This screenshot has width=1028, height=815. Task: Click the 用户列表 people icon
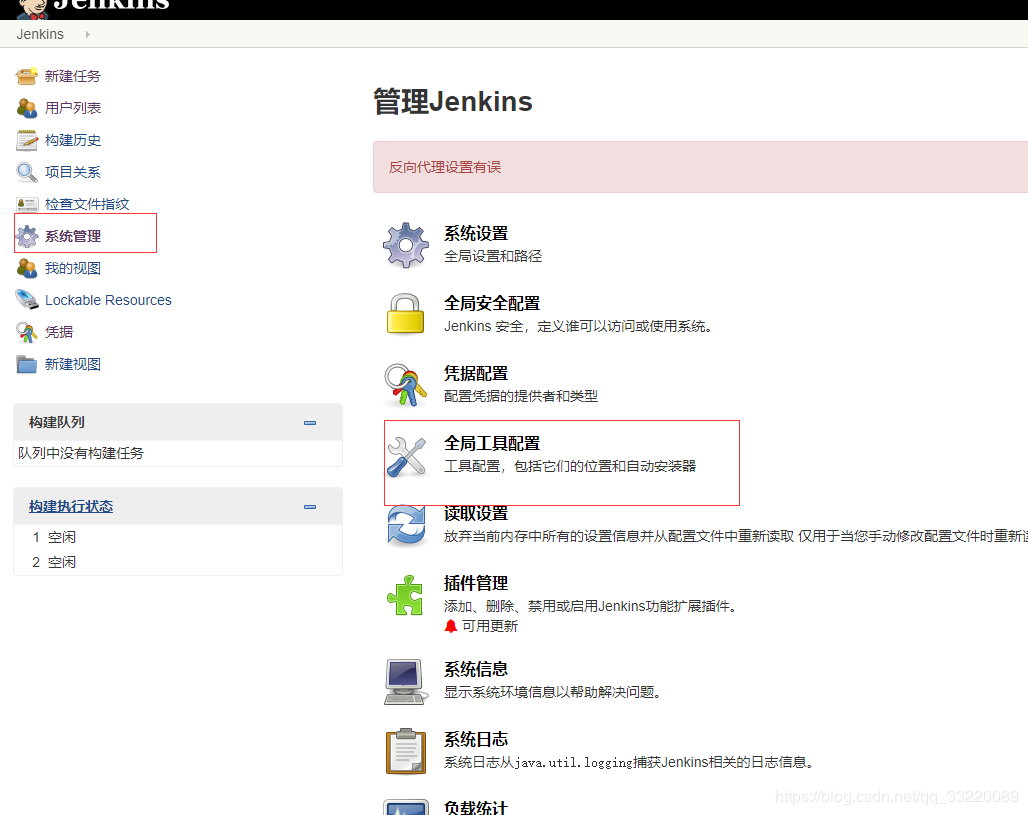(27, 108)
